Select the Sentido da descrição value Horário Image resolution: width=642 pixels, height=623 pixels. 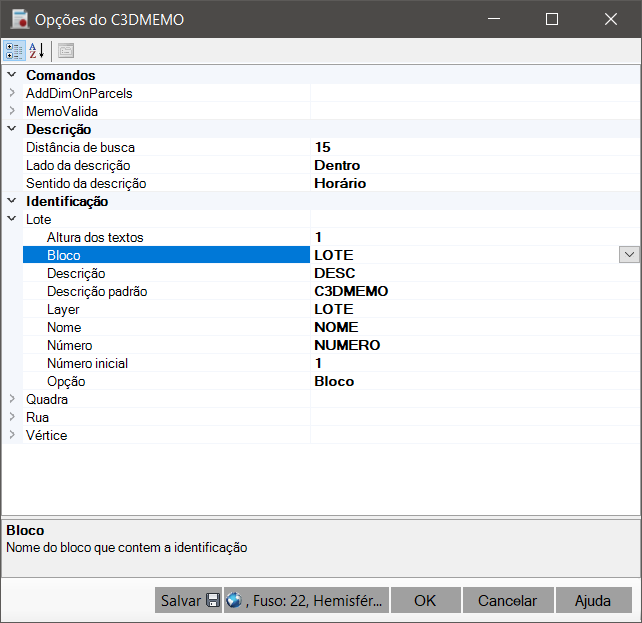pos(475,183)
